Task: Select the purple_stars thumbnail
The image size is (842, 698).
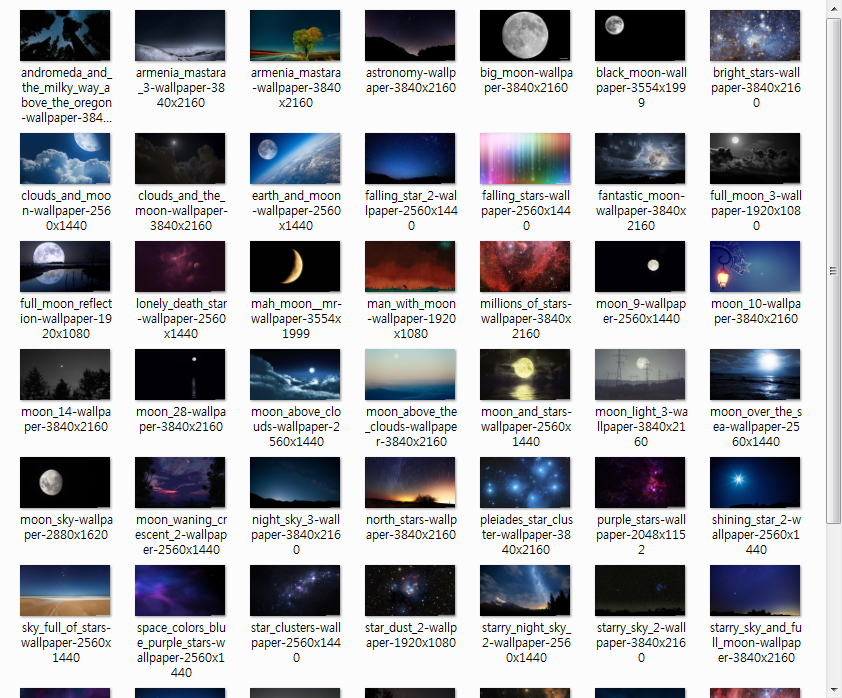Action: (x=640, y=482)
